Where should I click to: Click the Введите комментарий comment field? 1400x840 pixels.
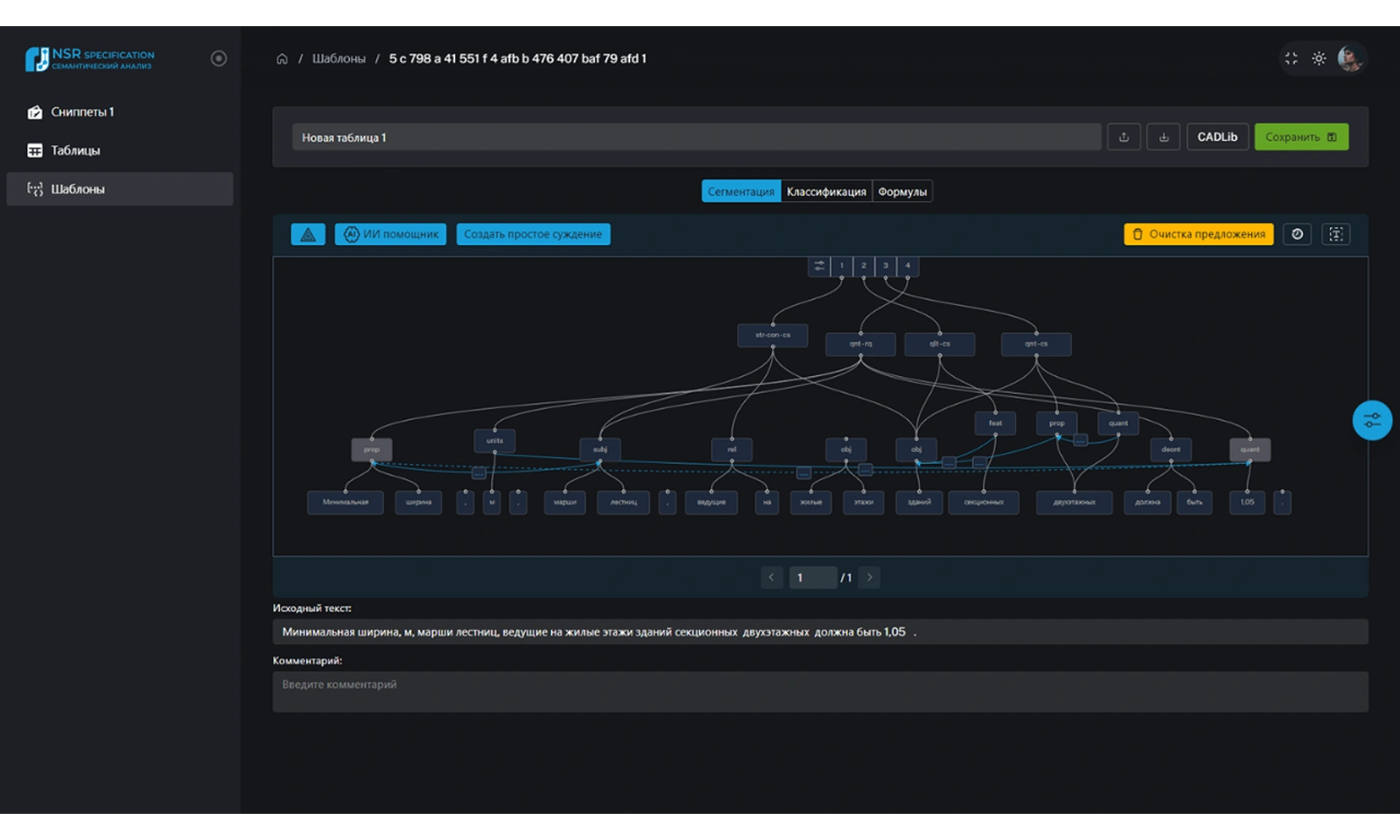819,691
